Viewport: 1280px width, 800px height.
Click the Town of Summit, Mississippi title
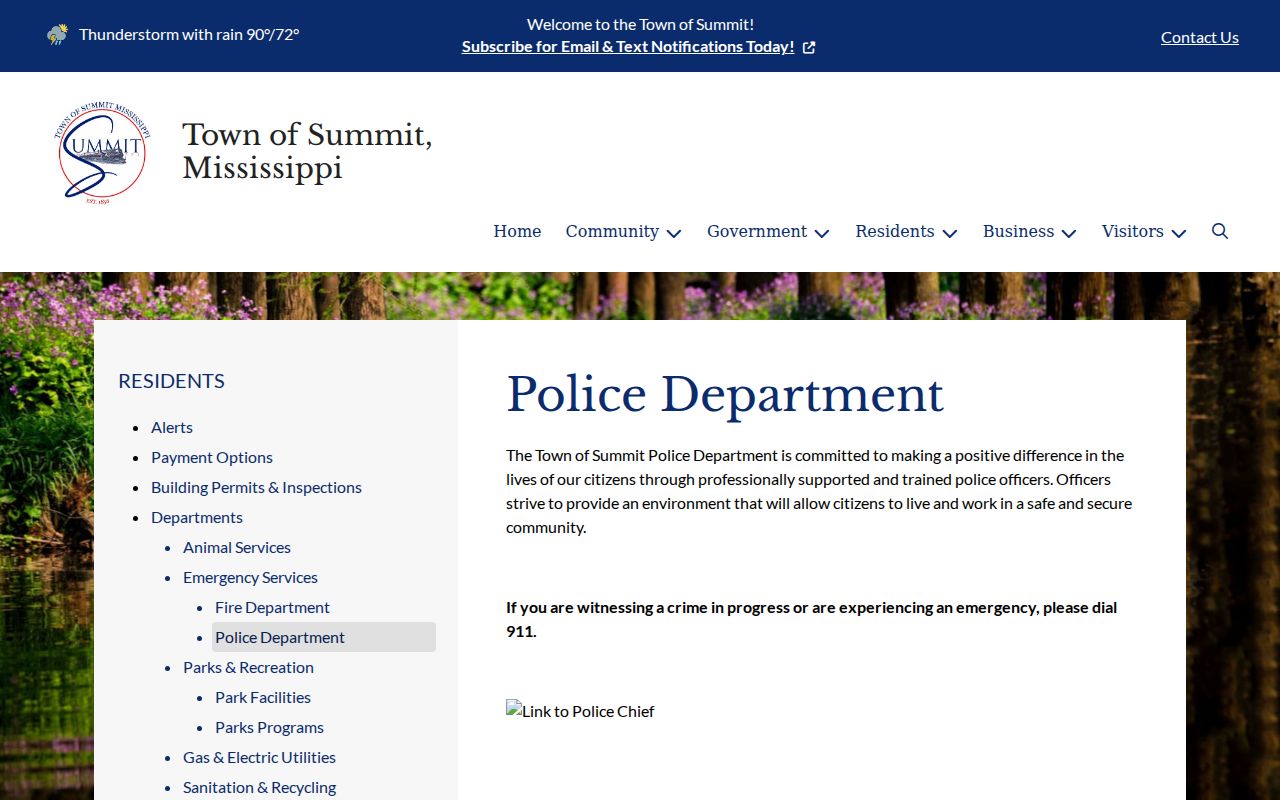pyautogui.click(x=307, y=151)
